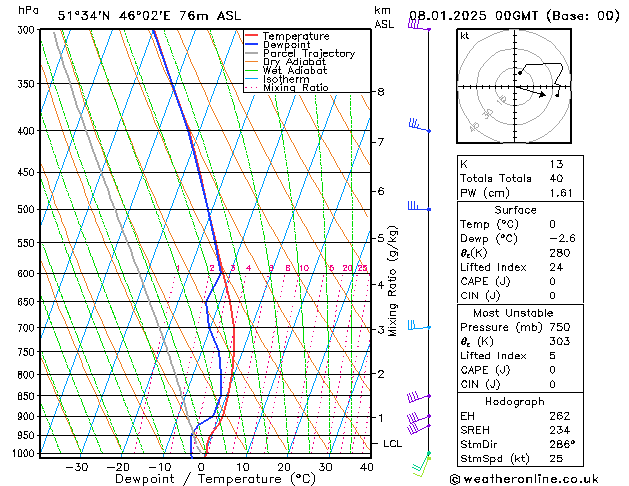
Task: Click the blue wind barb at 700 hPa
Action: [x=418, y=325]
